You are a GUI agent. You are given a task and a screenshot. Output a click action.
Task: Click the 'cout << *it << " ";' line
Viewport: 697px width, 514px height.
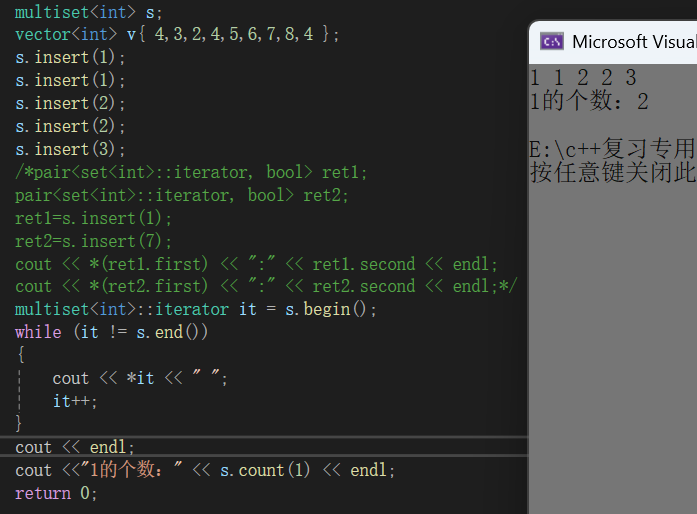coord(140,378)
